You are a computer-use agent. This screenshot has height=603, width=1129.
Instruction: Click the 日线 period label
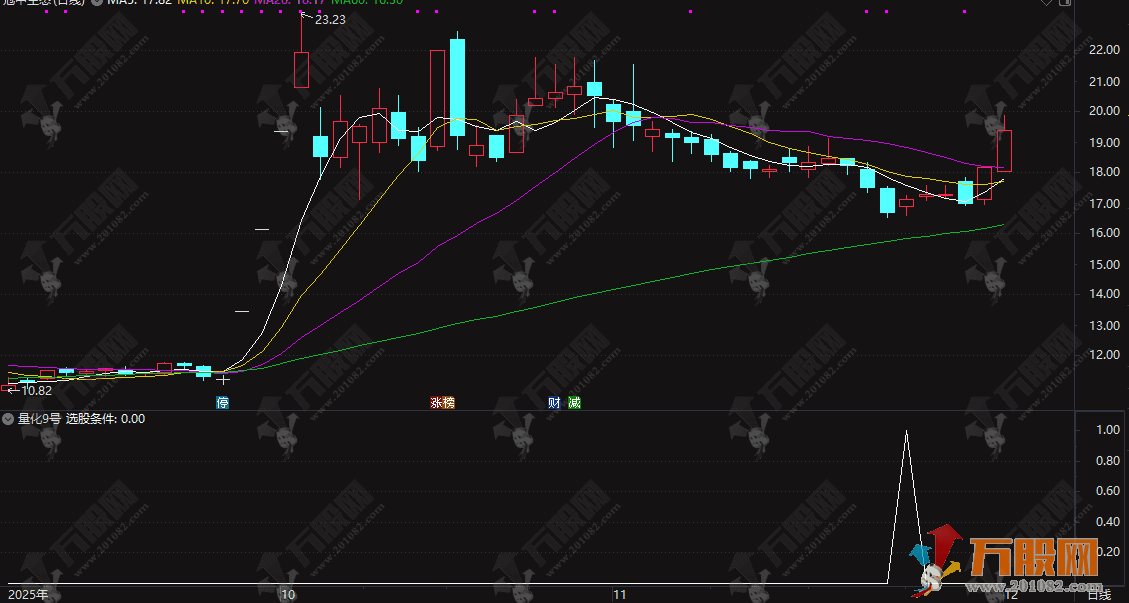point(1099,595)
